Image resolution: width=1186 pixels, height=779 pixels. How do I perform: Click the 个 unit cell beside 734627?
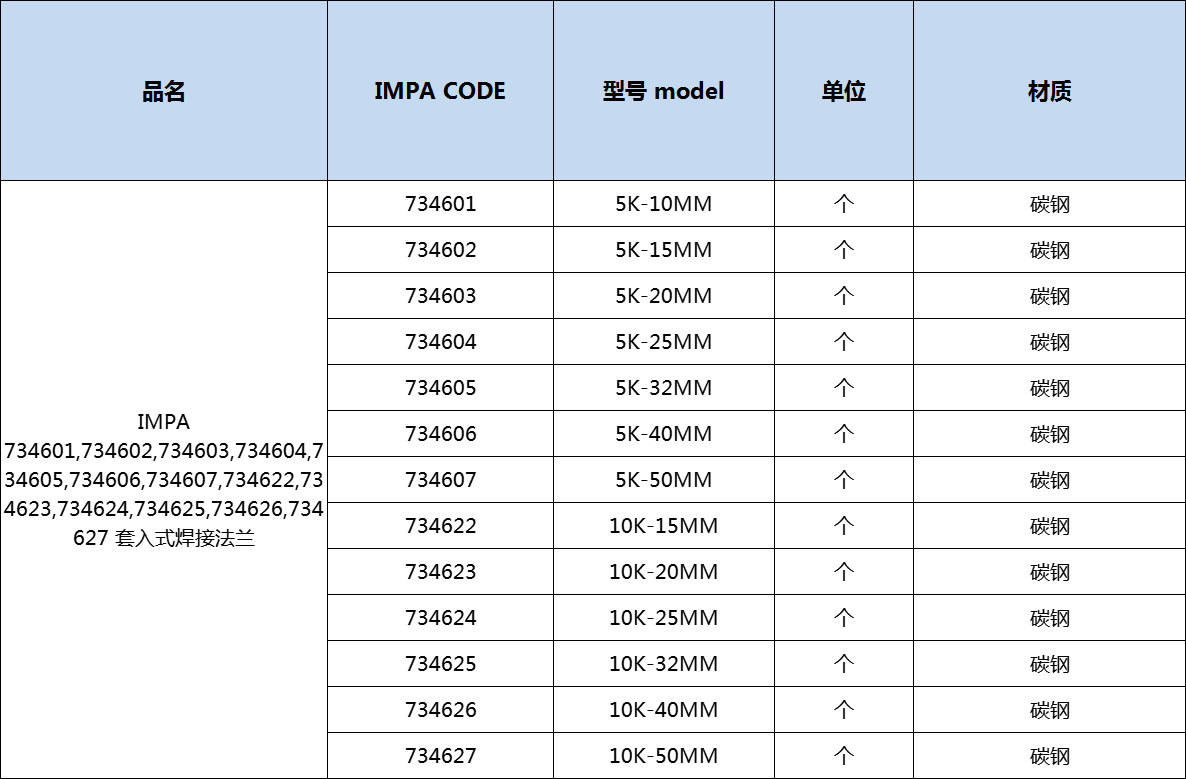pos(842,755)
